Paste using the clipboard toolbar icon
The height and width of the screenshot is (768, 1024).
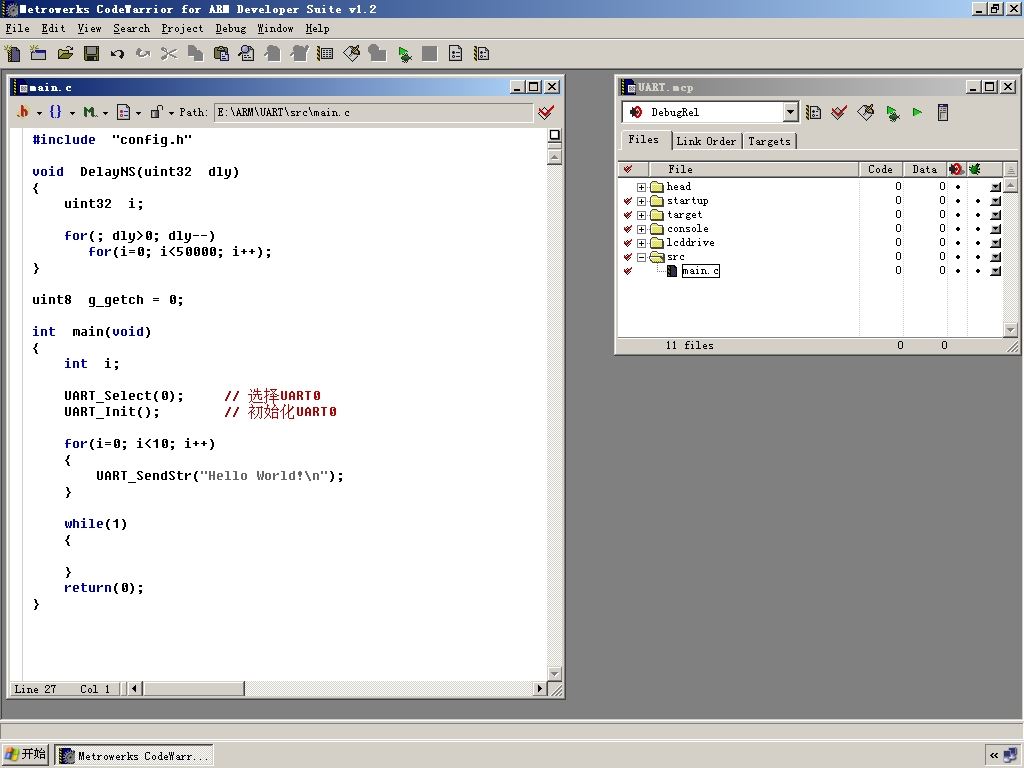coord(221,54)
